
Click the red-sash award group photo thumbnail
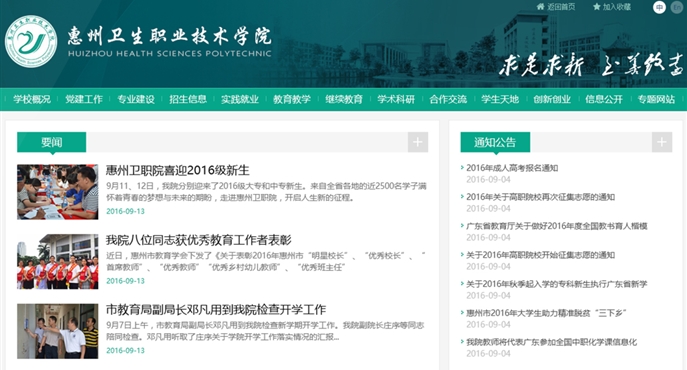(58, 262)
